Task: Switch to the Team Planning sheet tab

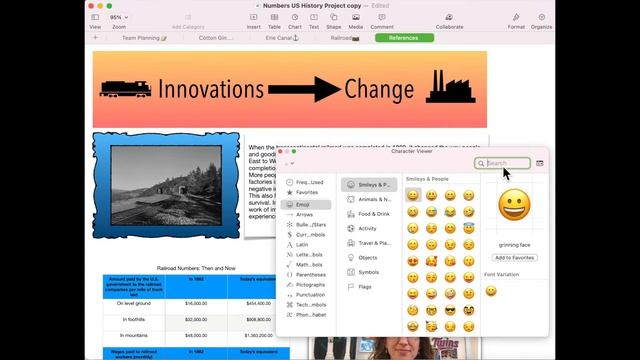Action: [x=144, y=38]
